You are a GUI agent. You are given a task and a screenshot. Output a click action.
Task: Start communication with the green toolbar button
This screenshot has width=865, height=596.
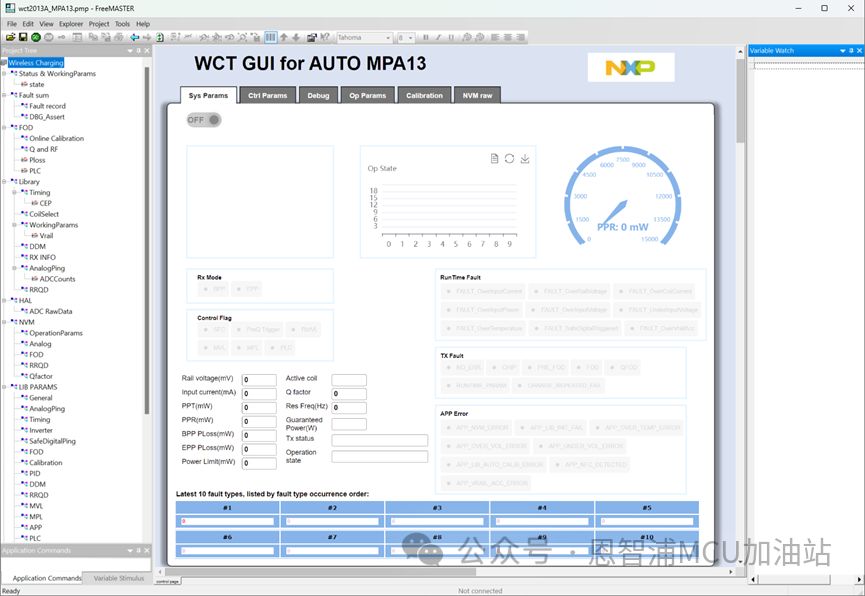[36, 38]
